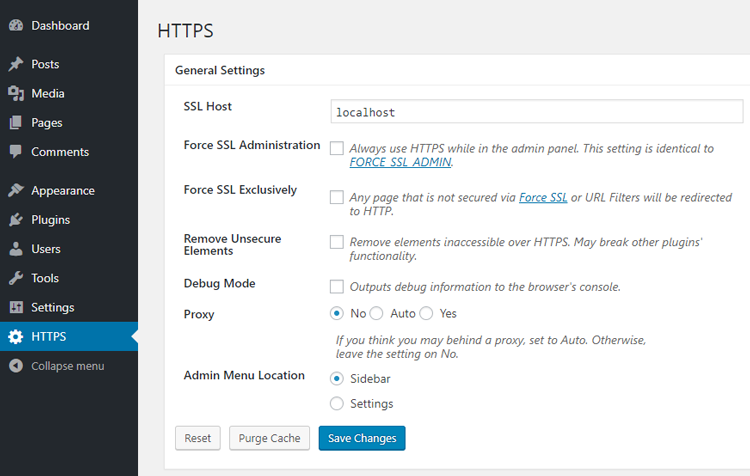This screenshot has width=750, height=476.
Task: Click the Settings sliders icon
Action: tap(16, 307)
